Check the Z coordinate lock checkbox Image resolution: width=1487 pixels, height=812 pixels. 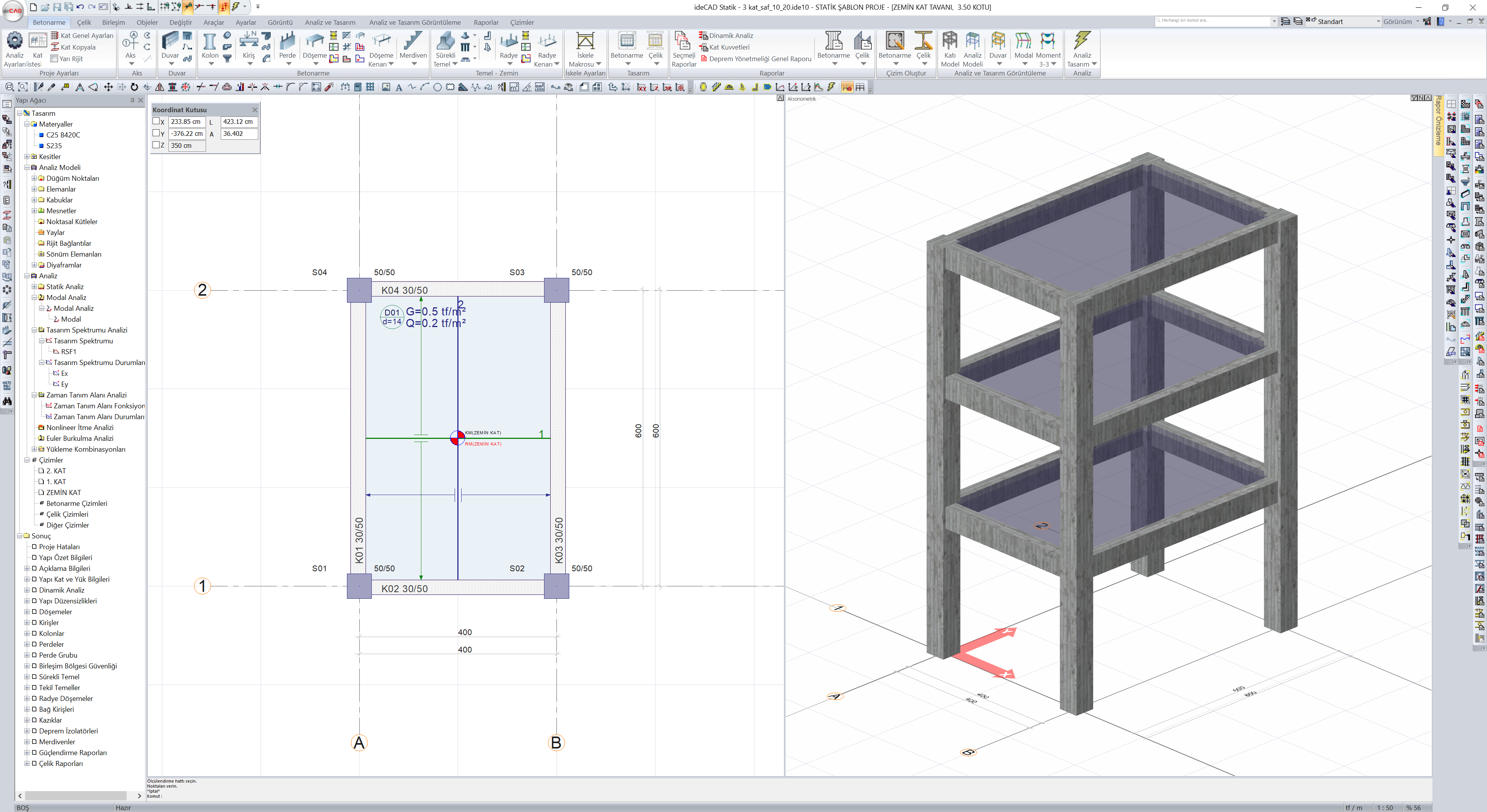(156, 146)
